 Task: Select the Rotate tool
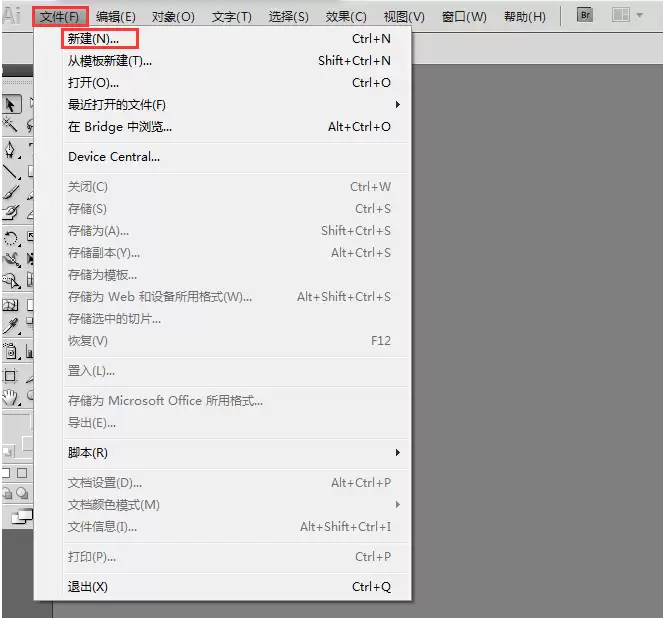[x=11, y=238]
